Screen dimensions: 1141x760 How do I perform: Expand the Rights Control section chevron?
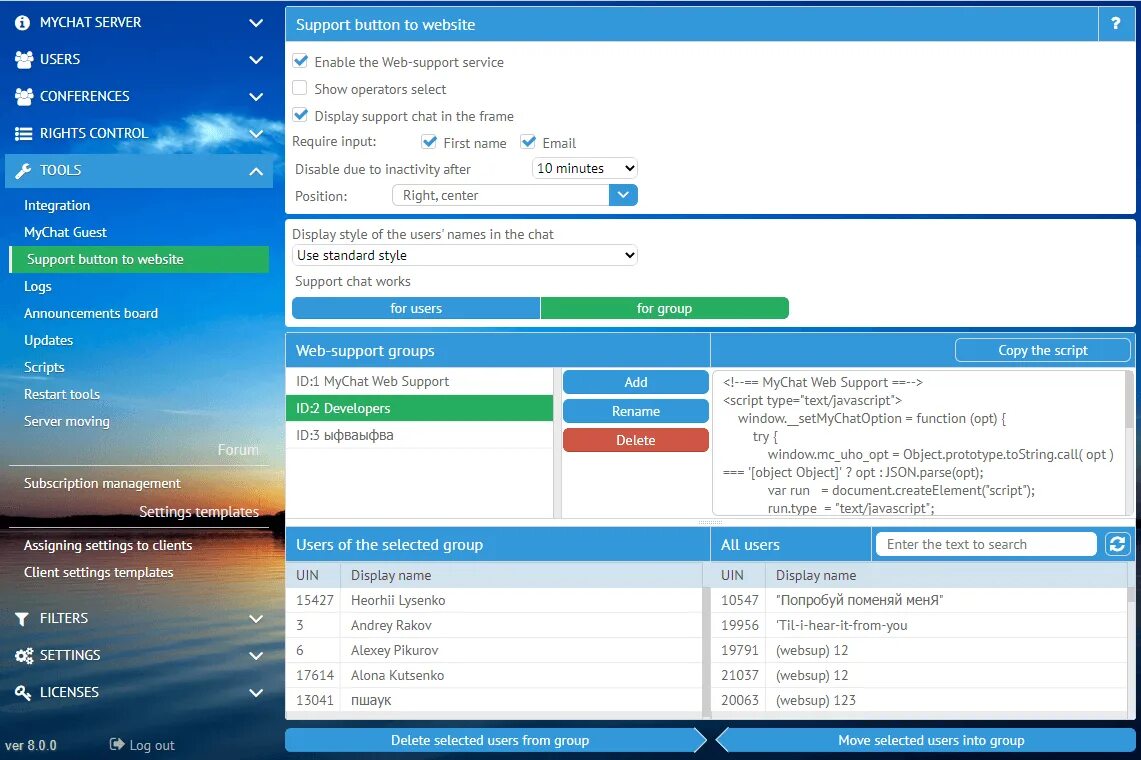tap(256, 133)
